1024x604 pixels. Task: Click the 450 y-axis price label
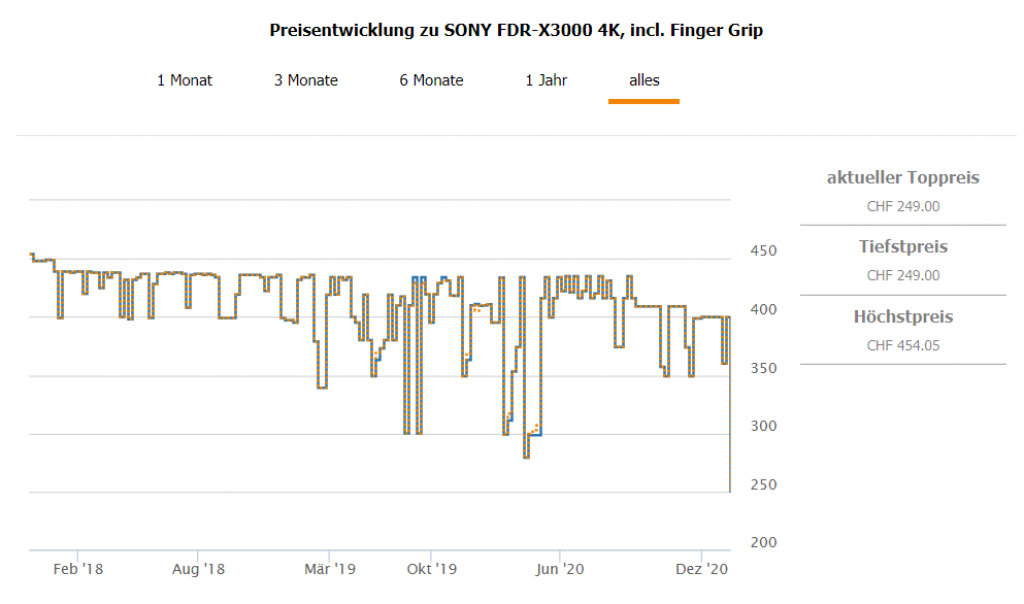763,251
